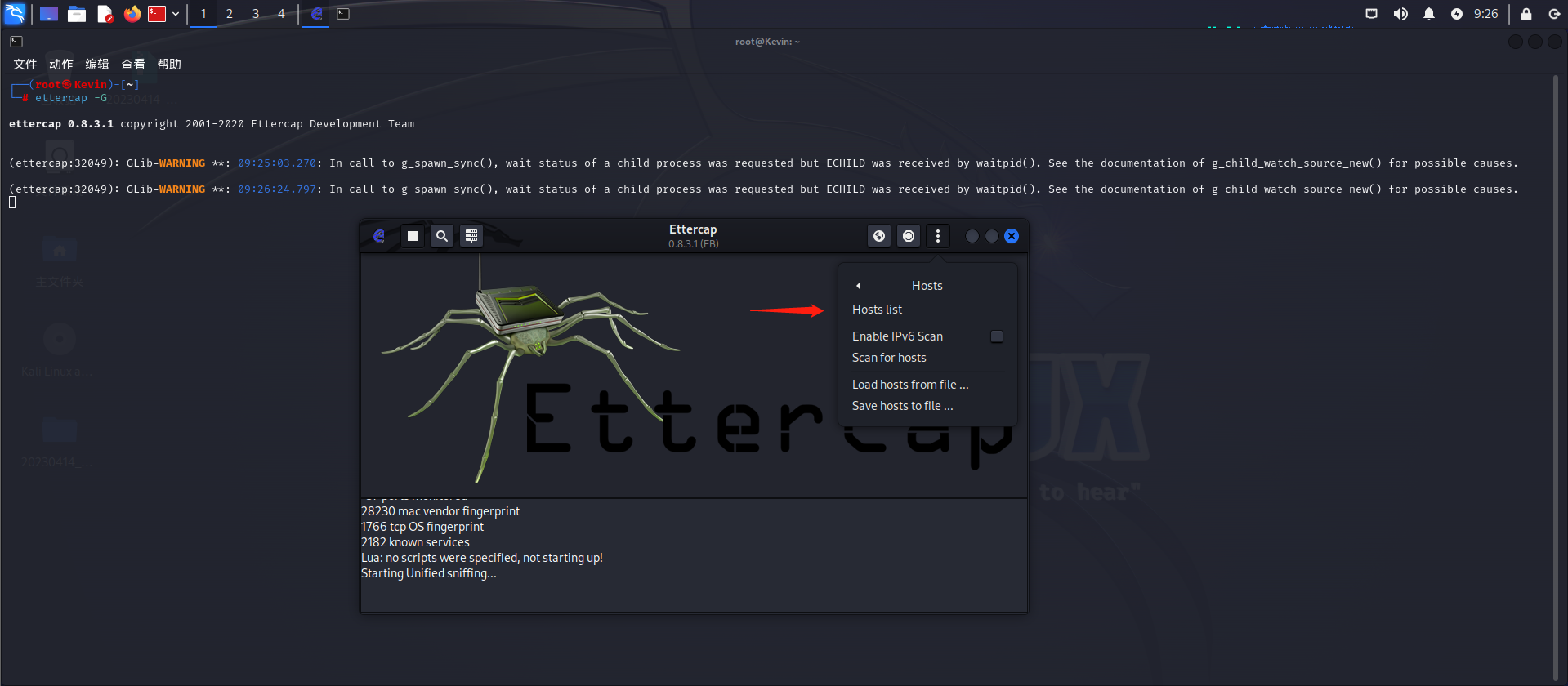Open the Kali applications menu icon
The width and height of the screenshot is (1568, 686).
tap(15, 13)
